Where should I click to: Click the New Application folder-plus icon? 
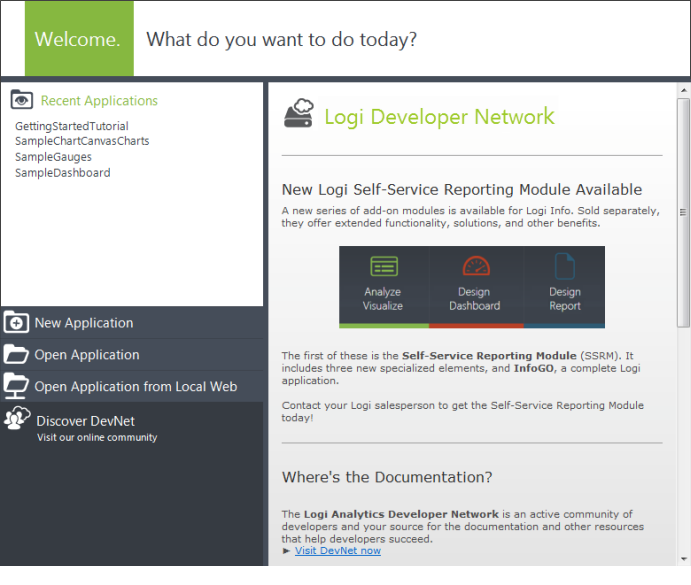click(16, 322)
